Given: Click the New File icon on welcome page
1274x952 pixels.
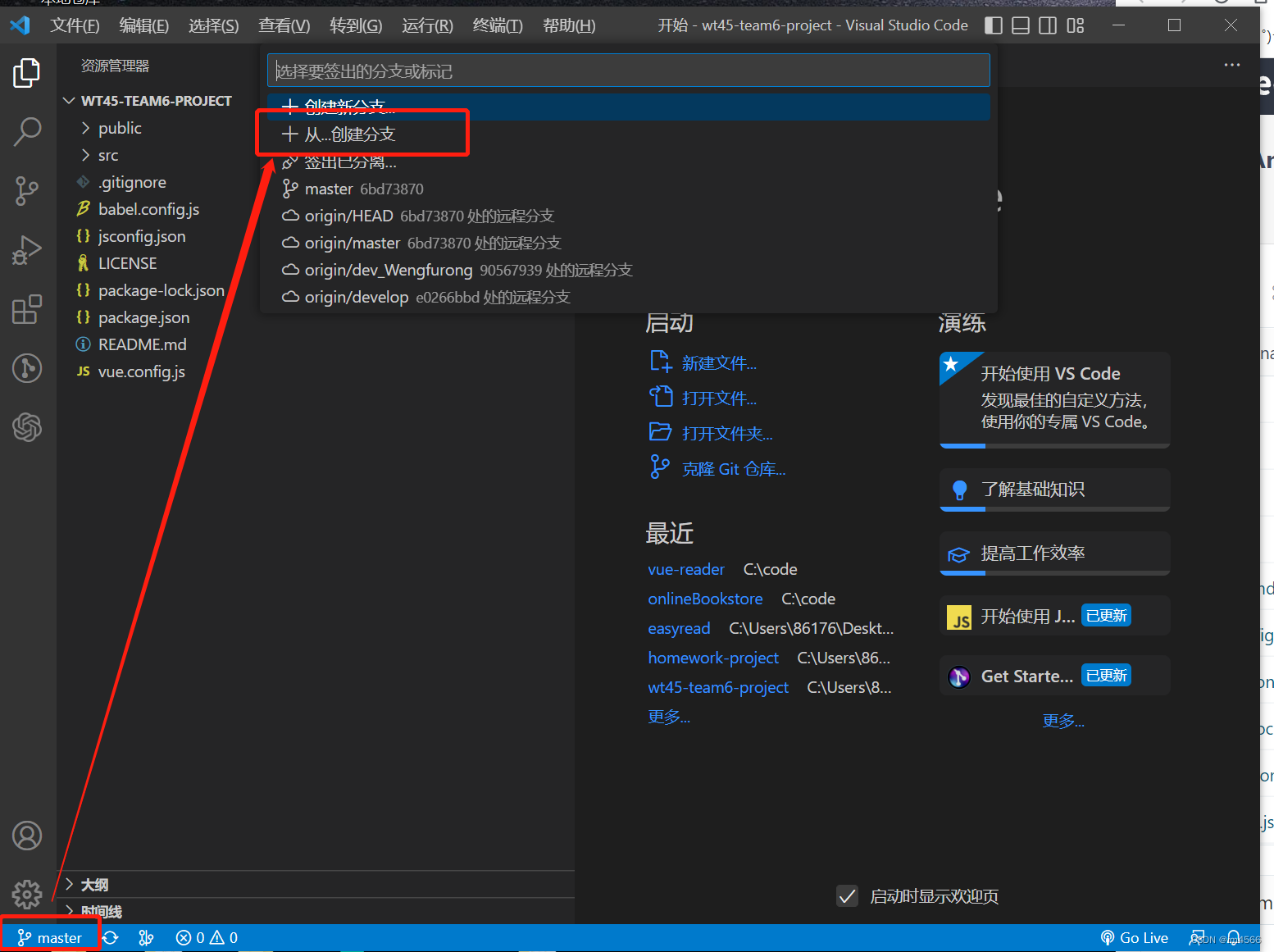Looking at the screenshot, I should point(661,362).
